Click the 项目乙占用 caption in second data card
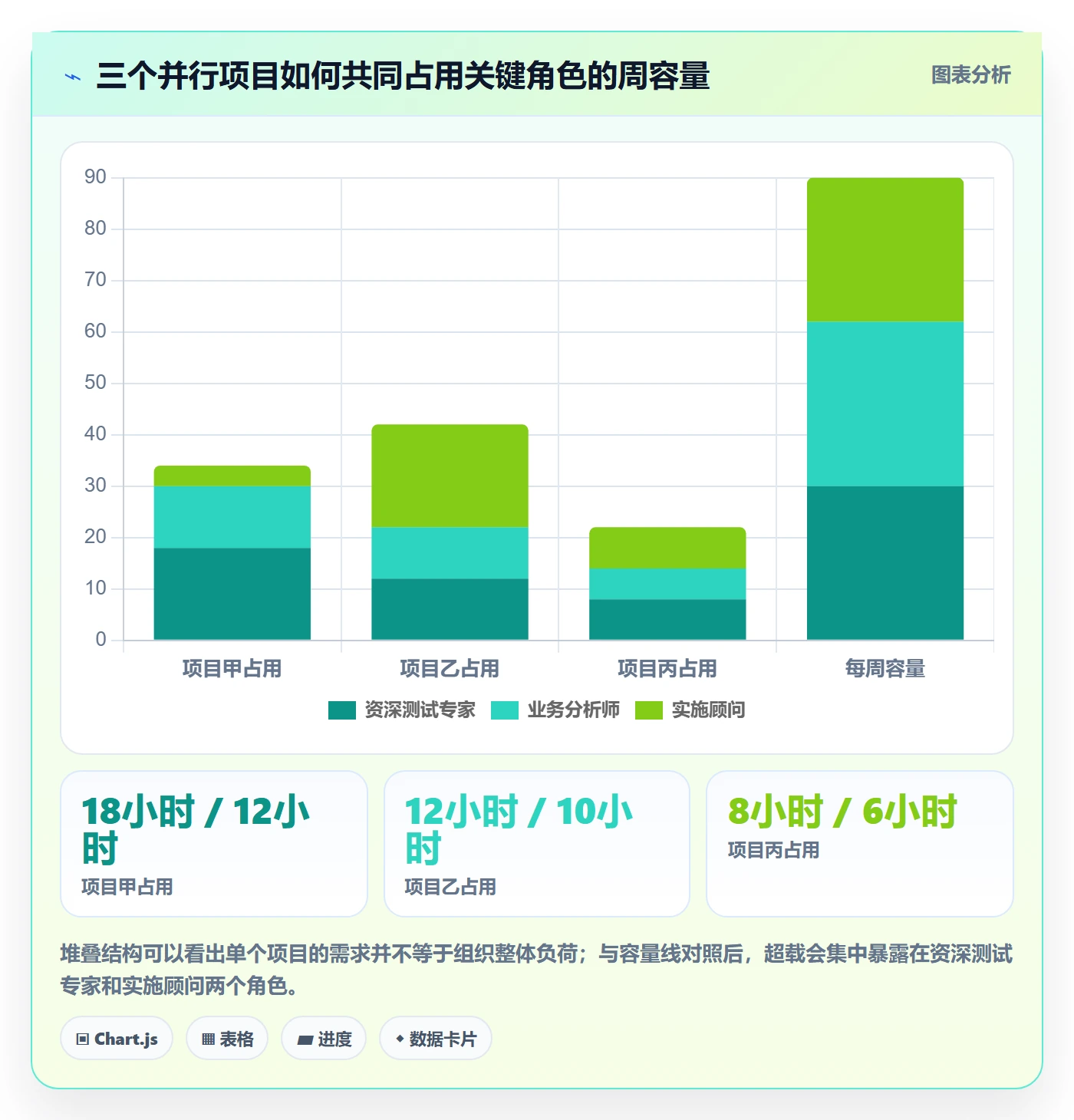Viewport: 1074px width, 1120px height. [450, 887]
